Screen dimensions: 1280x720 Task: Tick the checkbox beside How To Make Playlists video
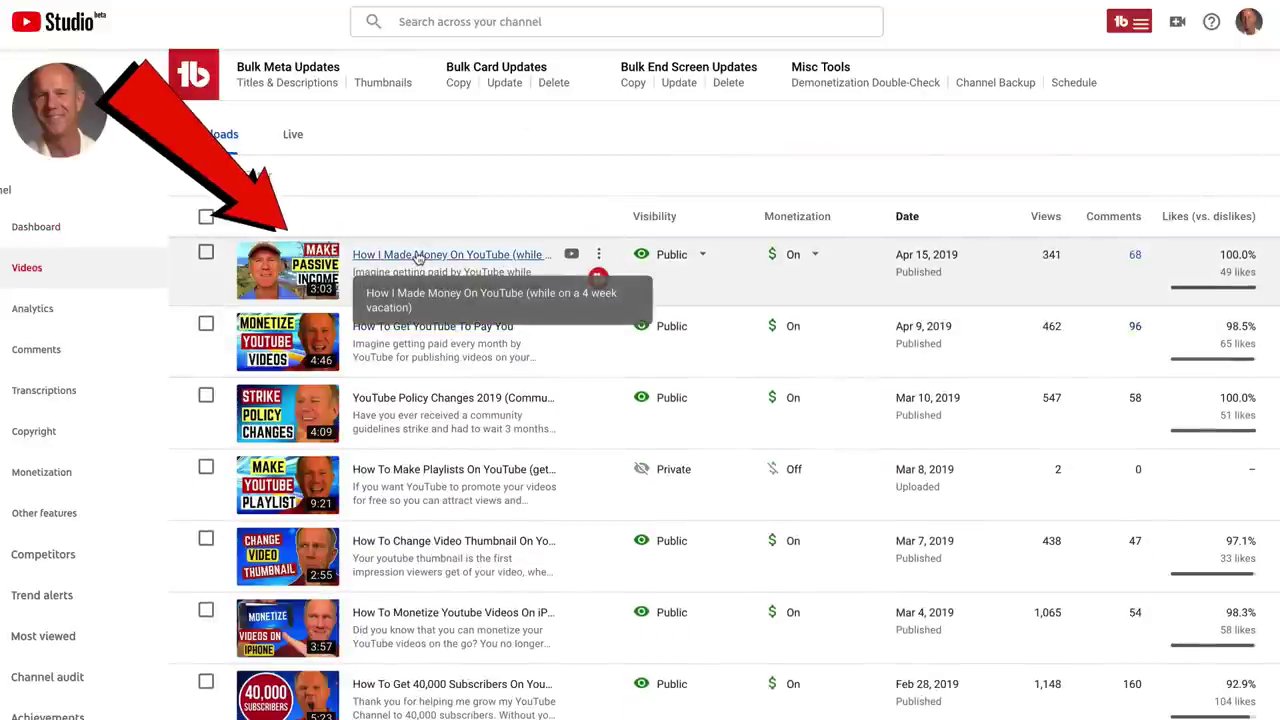(x=205, y=466)
